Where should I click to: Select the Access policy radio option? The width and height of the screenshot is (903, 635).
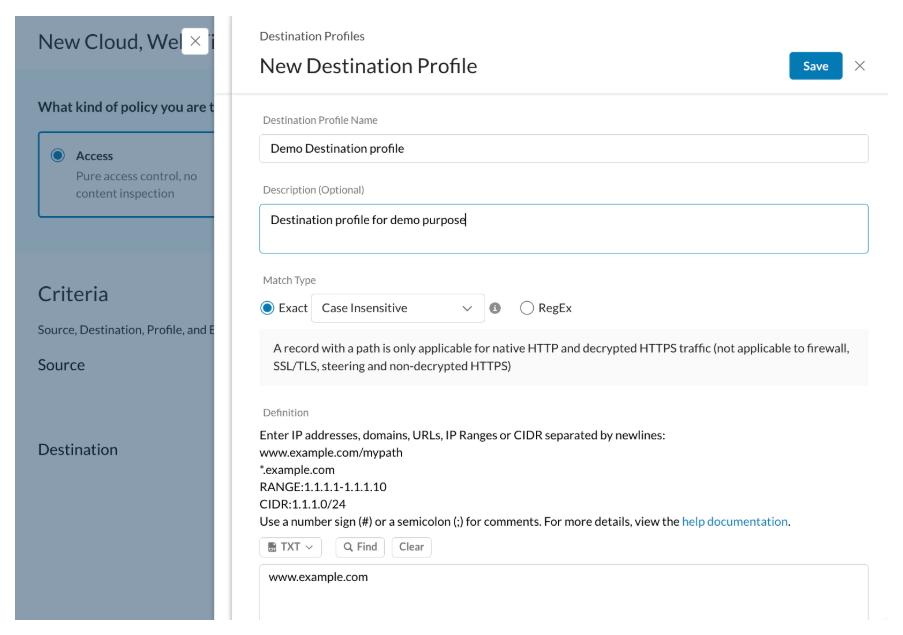pyautogui.click(x=58, y=155)
